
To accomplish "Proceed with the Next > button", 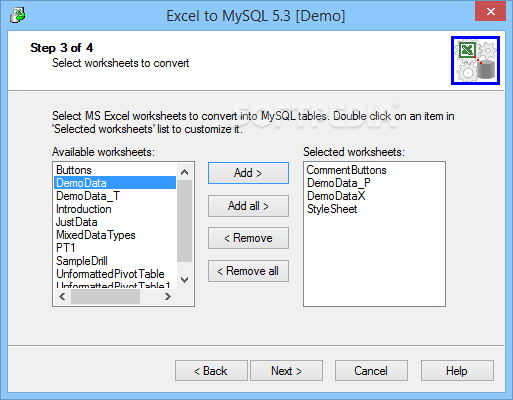I will tap(286, 371).
